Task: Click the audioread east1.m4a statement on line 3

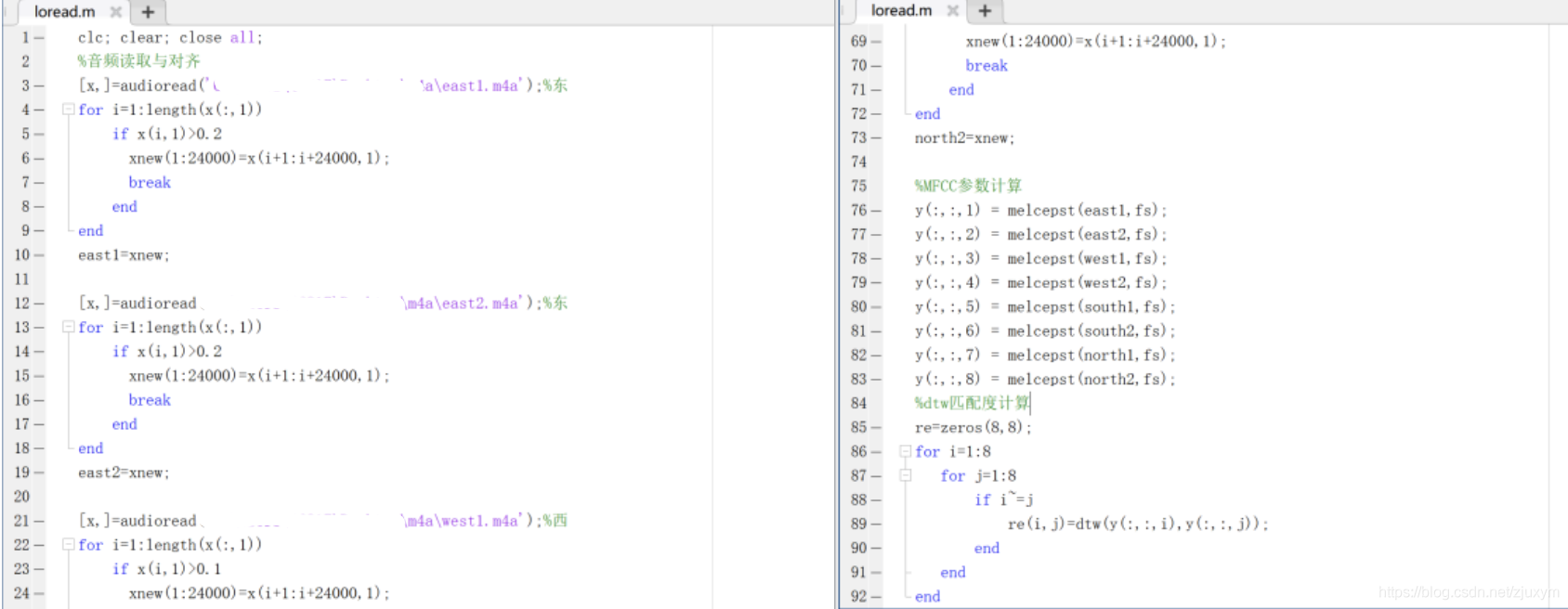Action: pos(322,85)
